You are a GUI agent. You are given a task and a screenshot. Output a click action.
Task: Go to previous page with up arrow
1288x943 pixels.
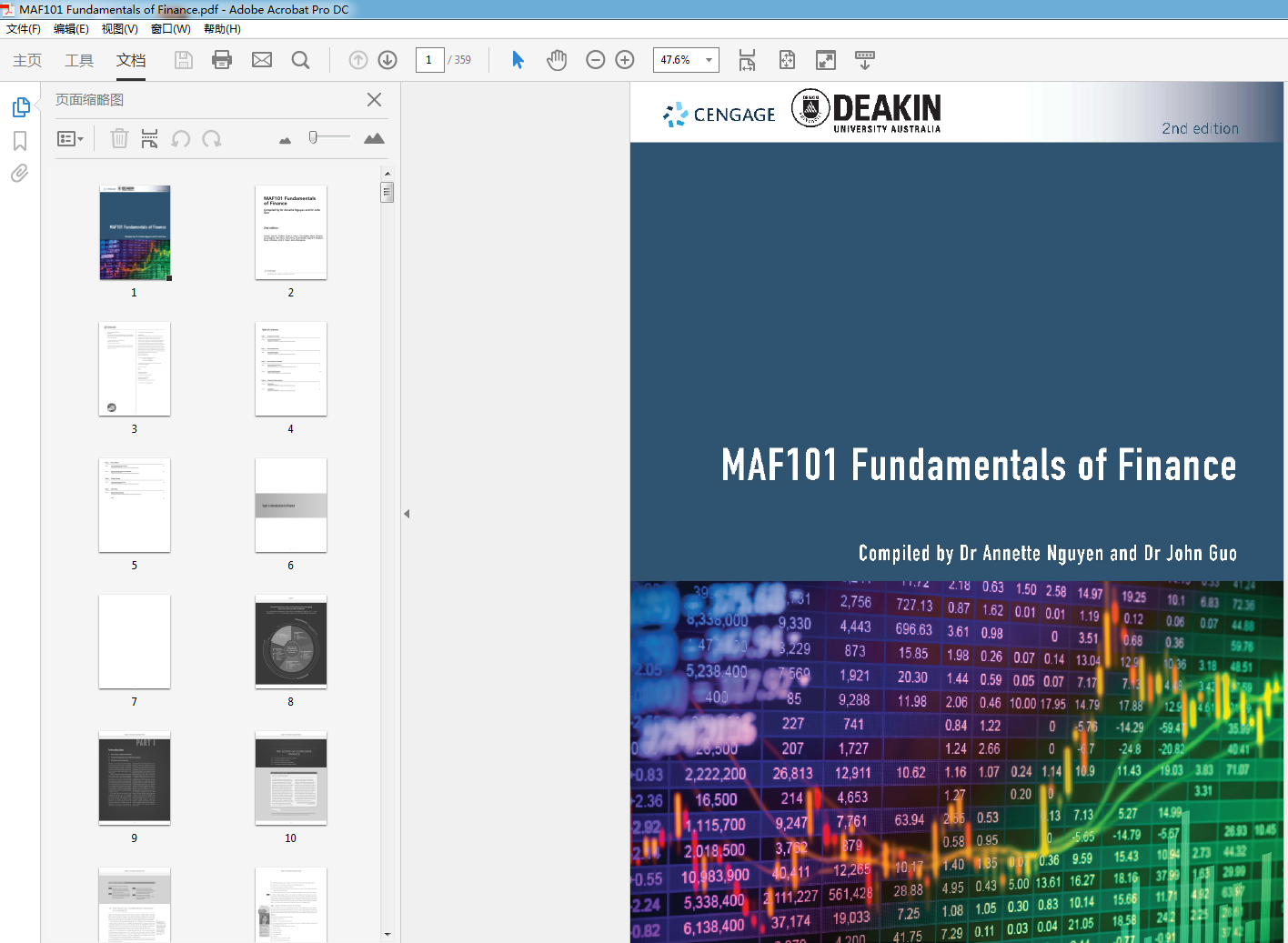click(358, 60)
